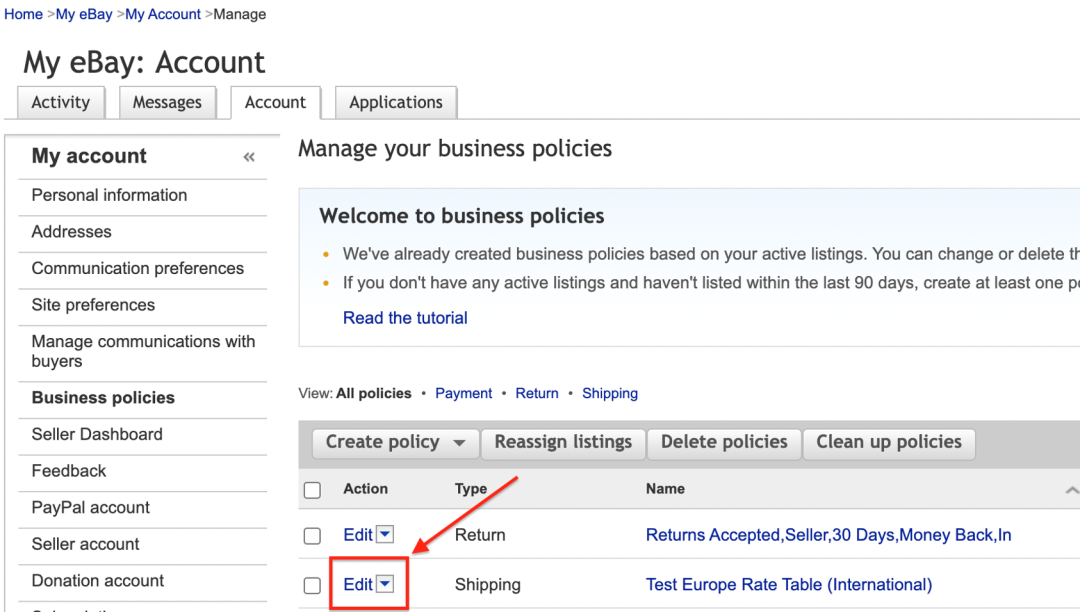Open the Read the tutorial link
The image size is (1080, 612).
(405, 318)
